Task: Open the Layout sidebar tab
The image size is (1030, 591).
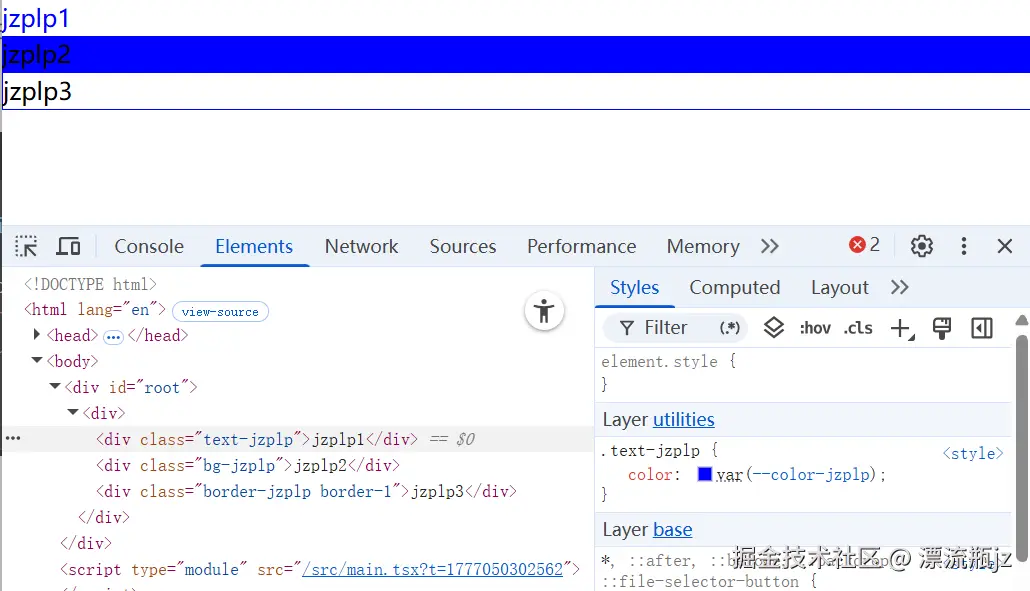Action: click(840, 287)
